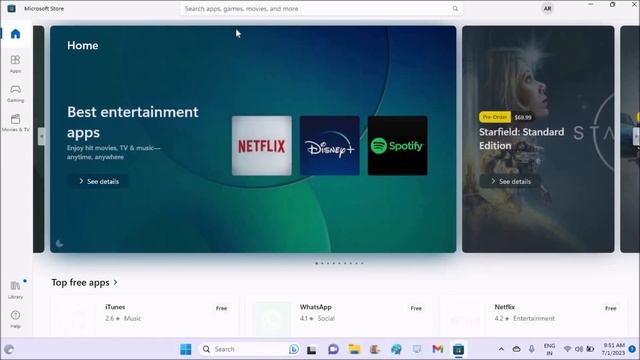Click Microsoft Store icon in taskbar

458,349
